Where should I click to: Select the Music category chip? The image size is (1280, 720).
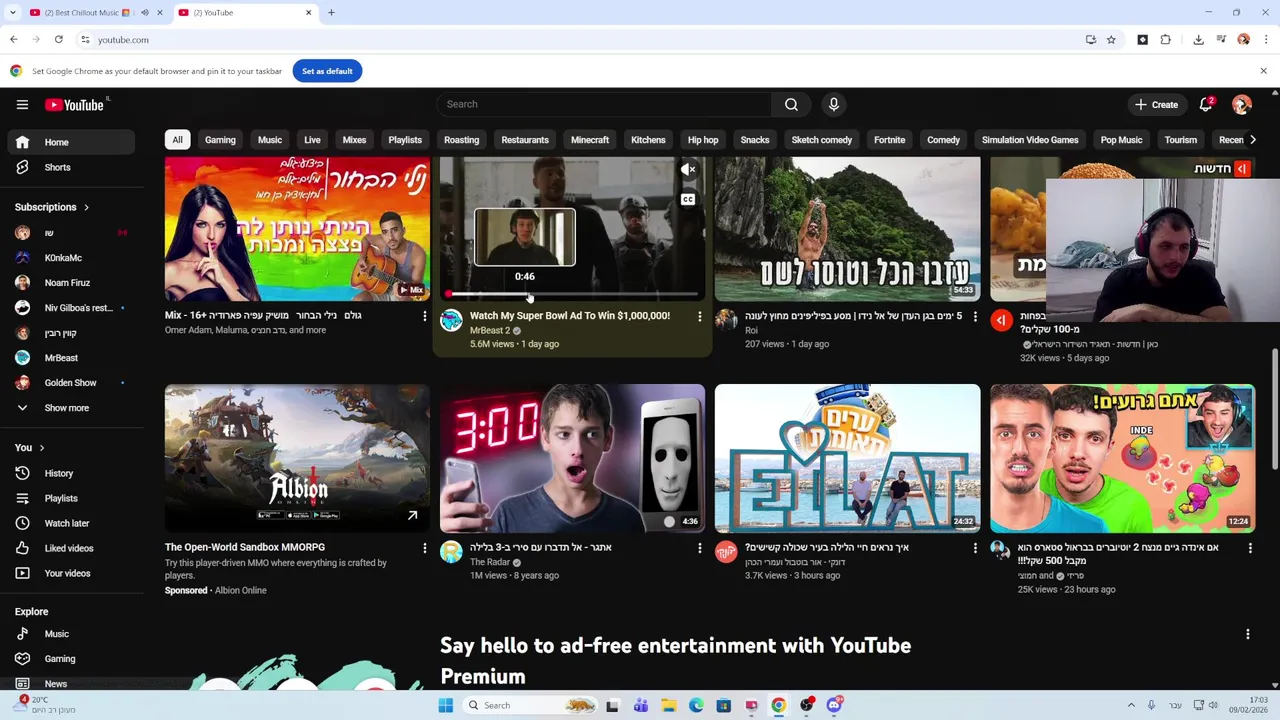(270, 140)
